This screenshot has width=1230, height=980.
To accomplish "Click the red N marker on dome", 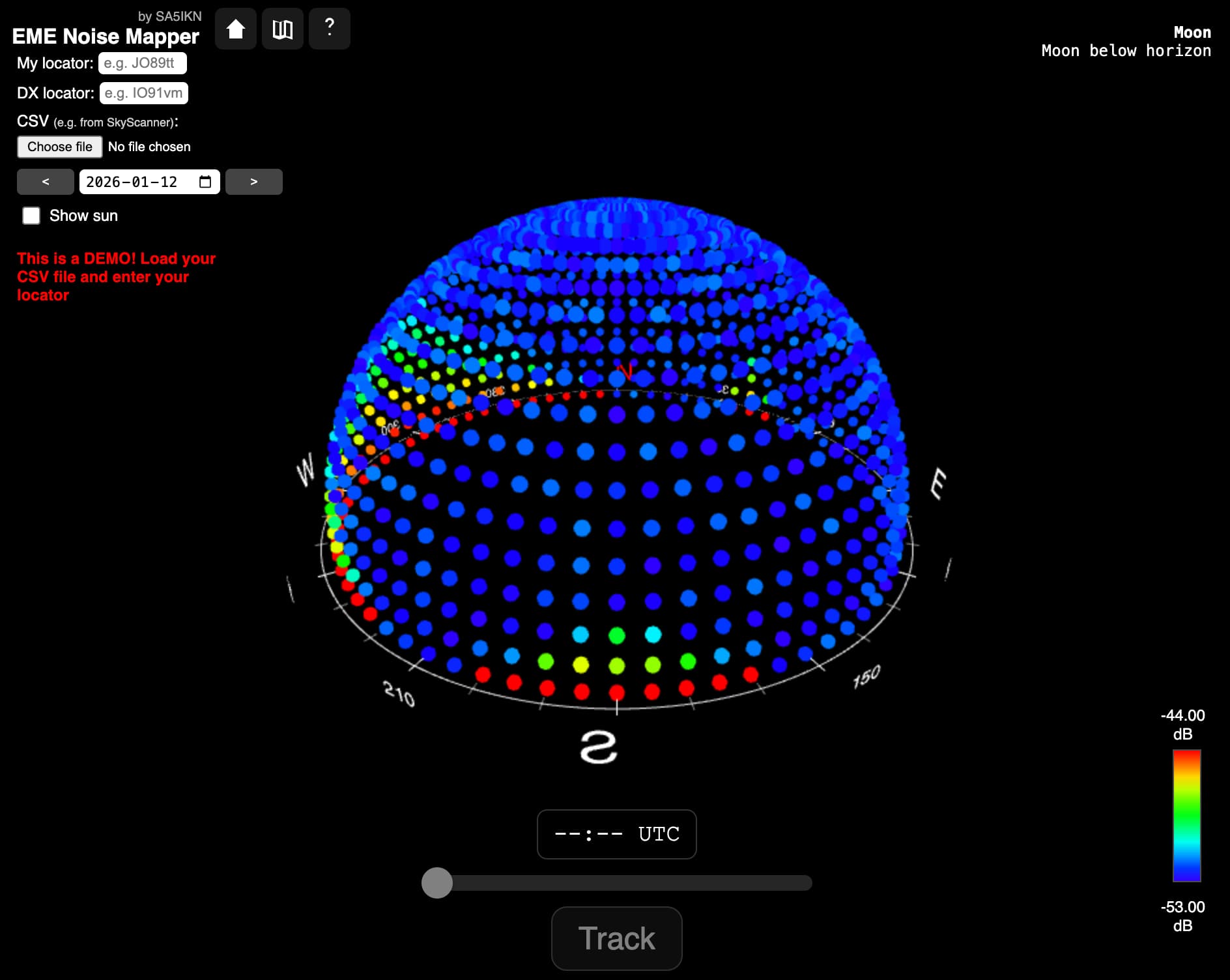I will click(625, 371).
